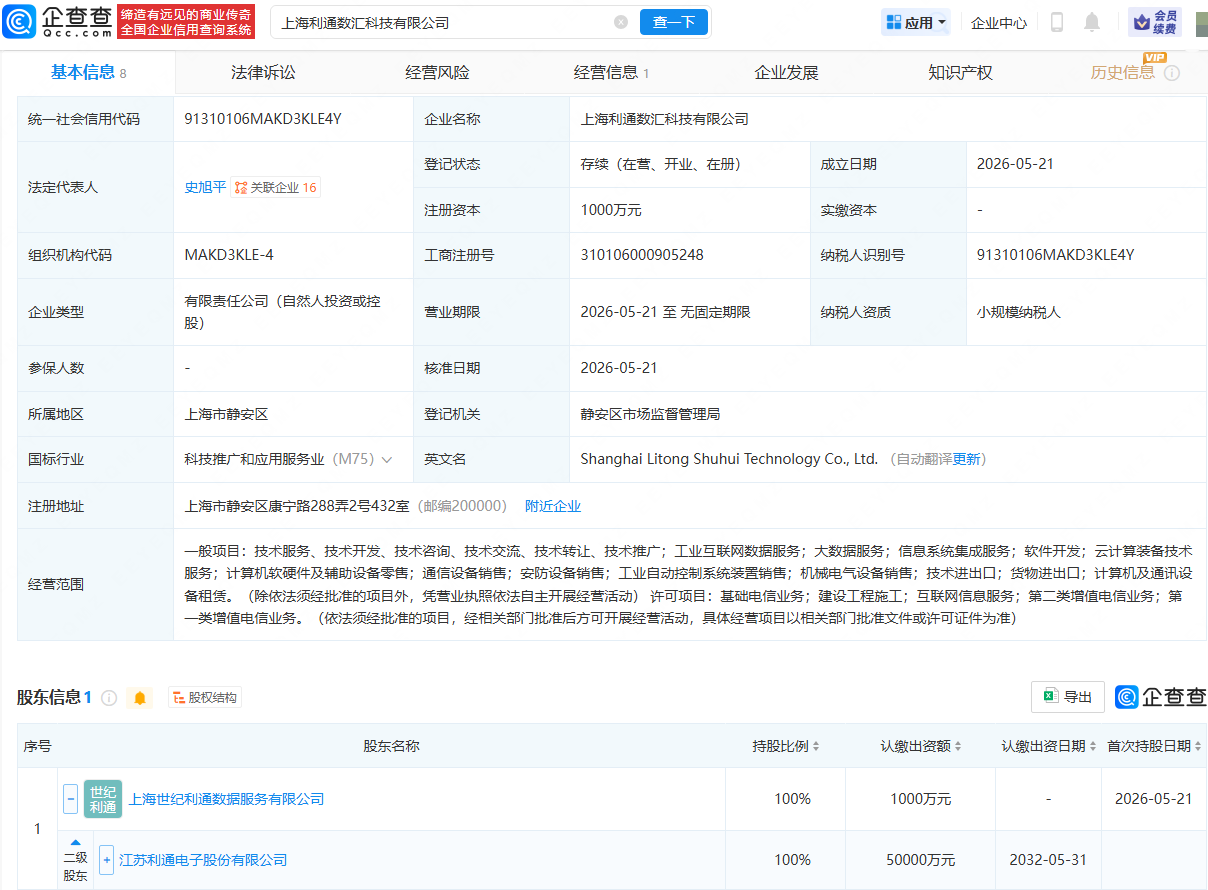Switch to 法律诉讼 tab
1208x890 pixels.
tap(263, 72)
